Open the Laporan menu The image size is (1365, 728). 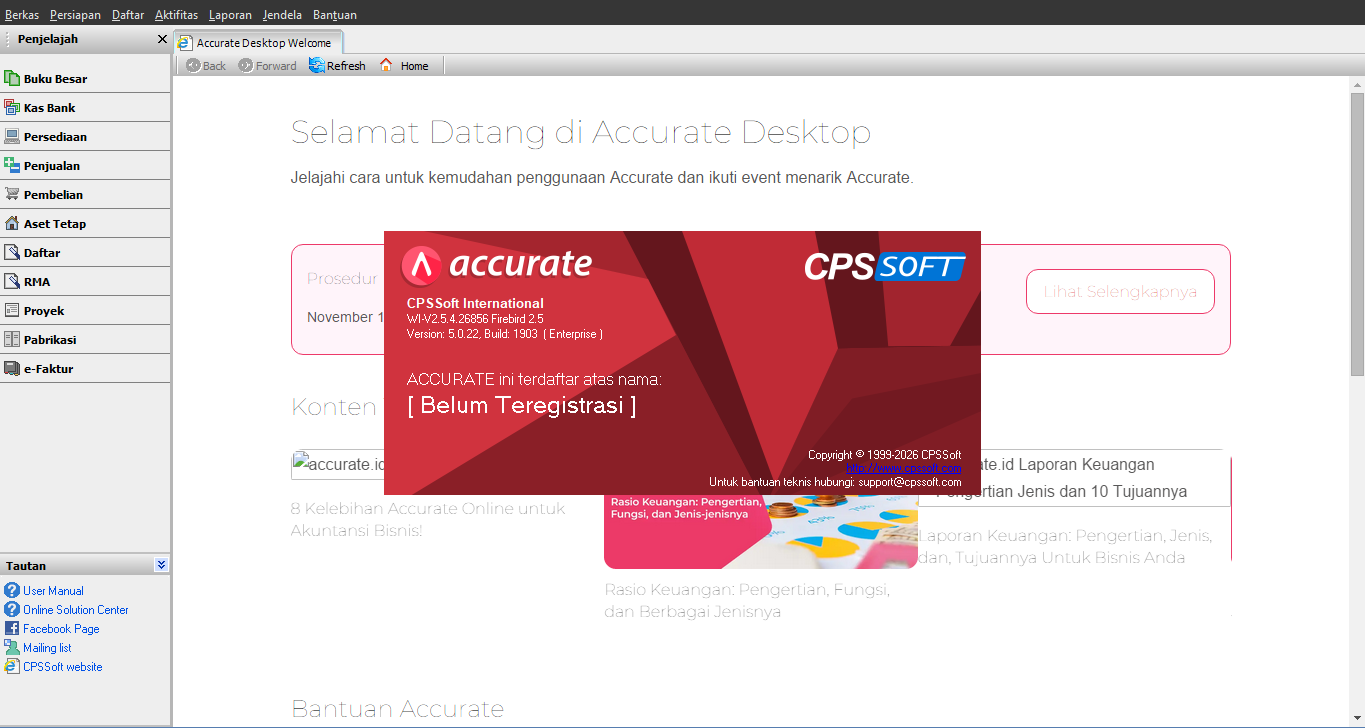click(230, 15)
